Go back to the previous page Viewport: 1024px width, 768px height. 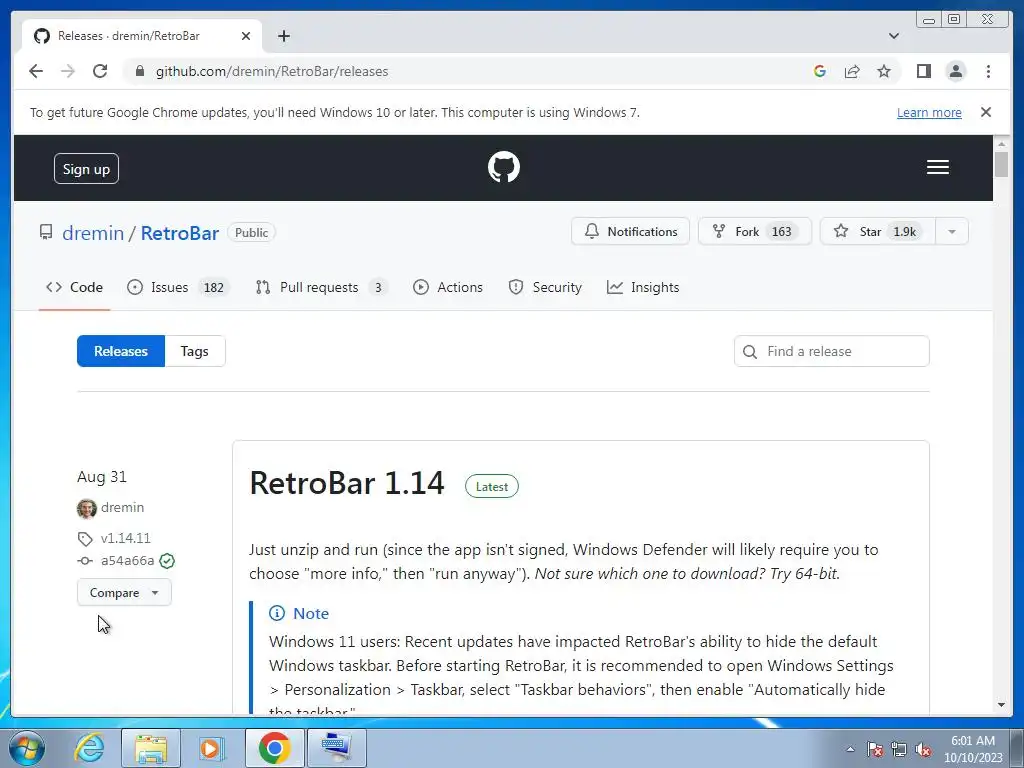tap(36, 71)
